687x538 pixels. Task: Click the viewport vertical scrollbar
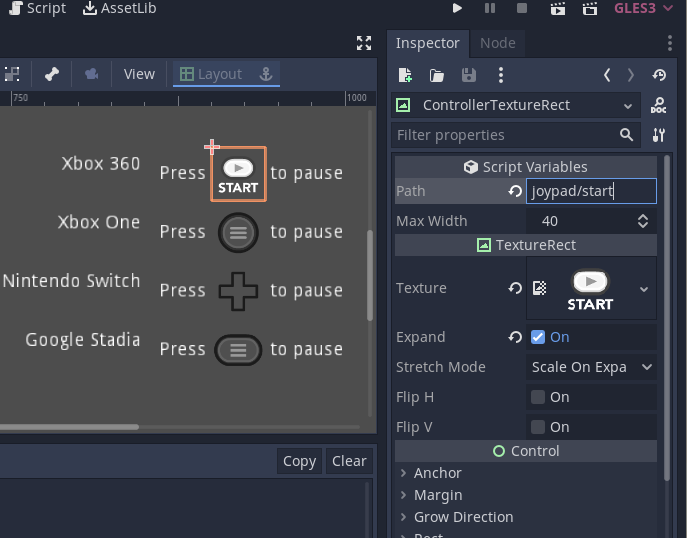click(x=370, y=275)
